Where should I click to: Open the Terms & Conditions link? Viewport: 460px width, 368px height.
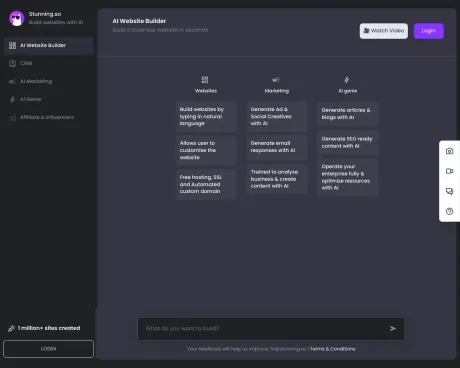point(333,349)
